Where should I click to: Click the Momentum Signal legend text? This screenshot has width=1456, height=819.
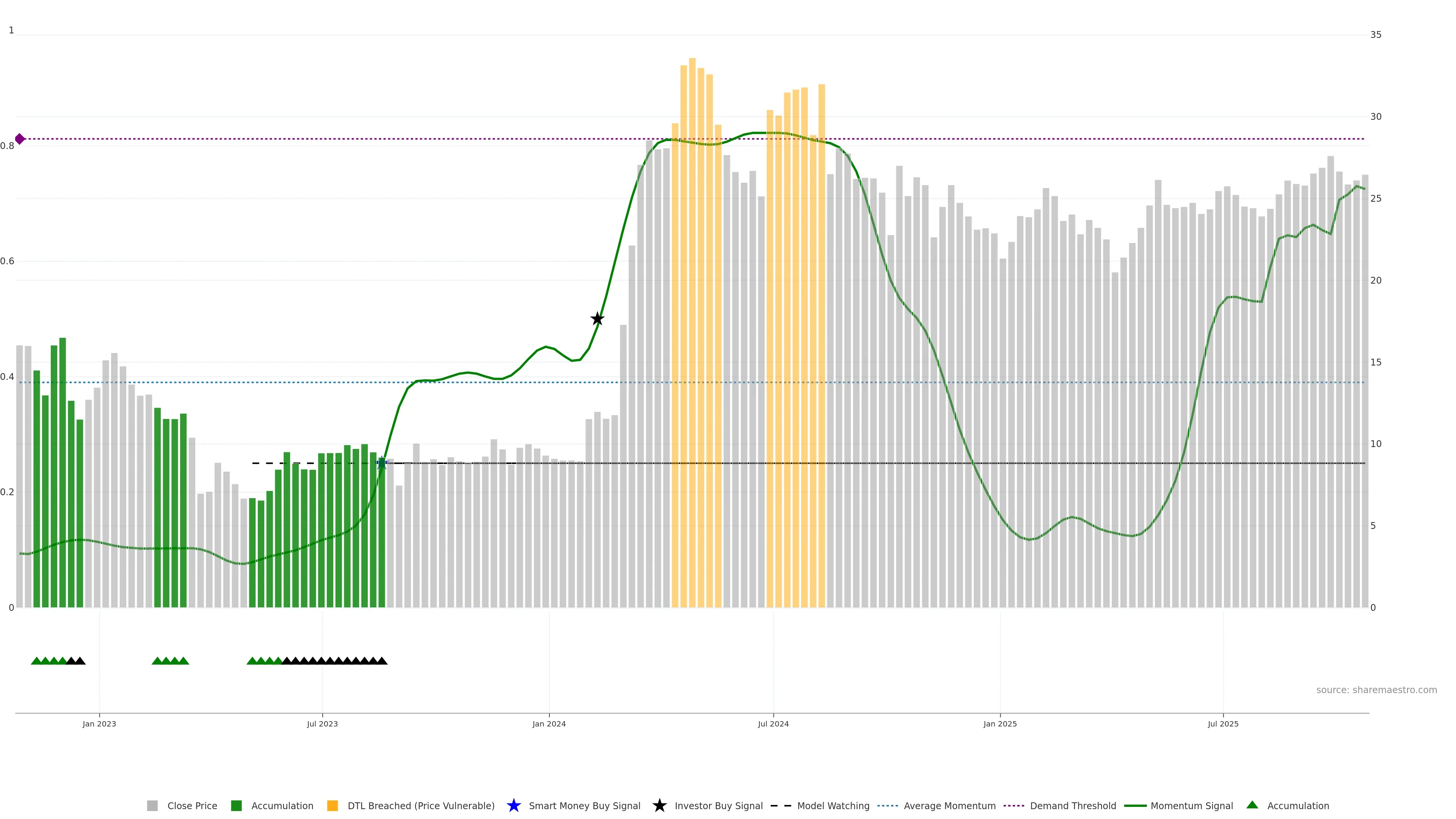[1191, 805]
